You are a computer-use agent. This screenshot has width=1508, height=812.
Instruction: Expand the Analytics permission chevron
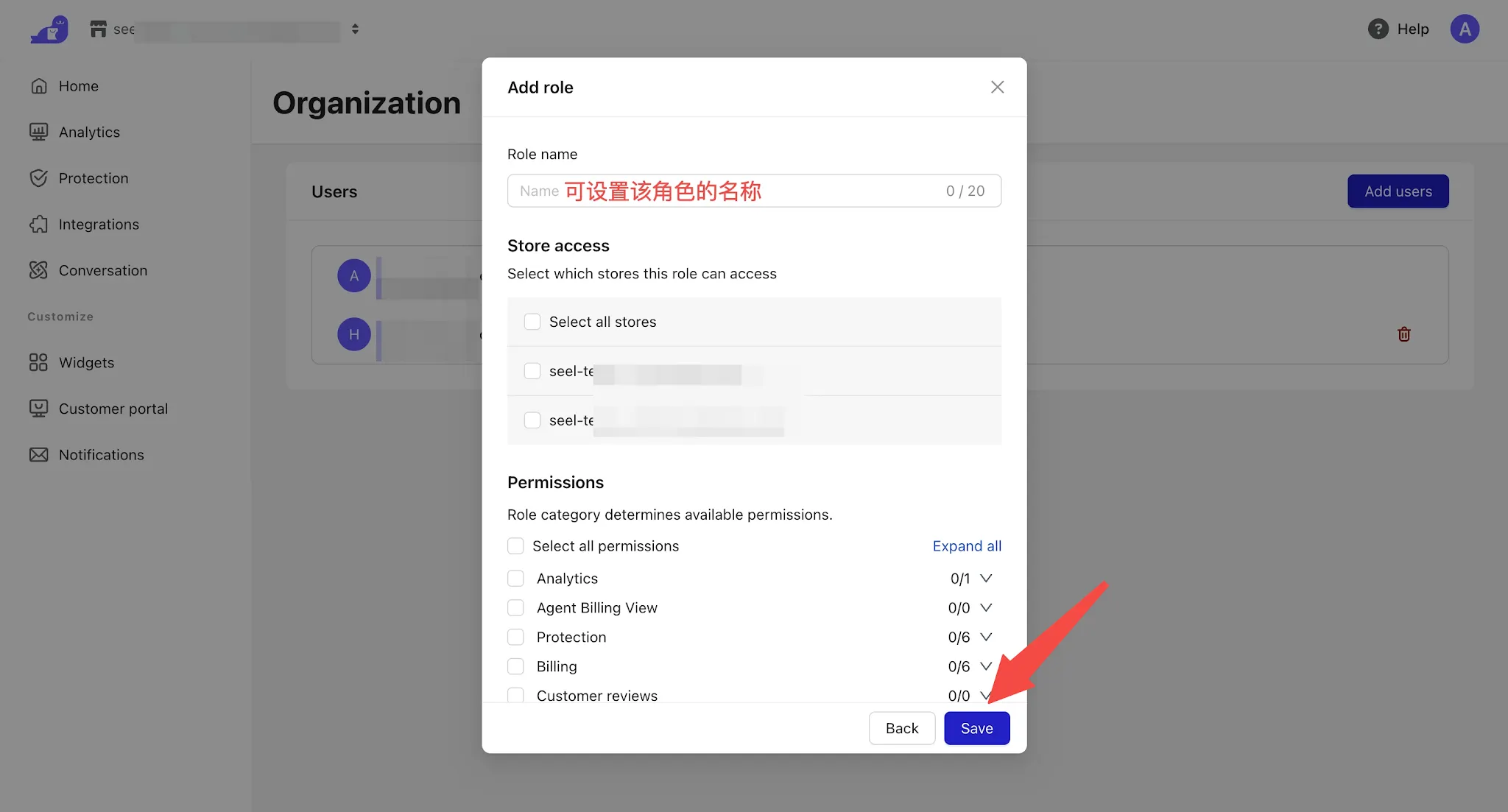(x=986, y=578)
